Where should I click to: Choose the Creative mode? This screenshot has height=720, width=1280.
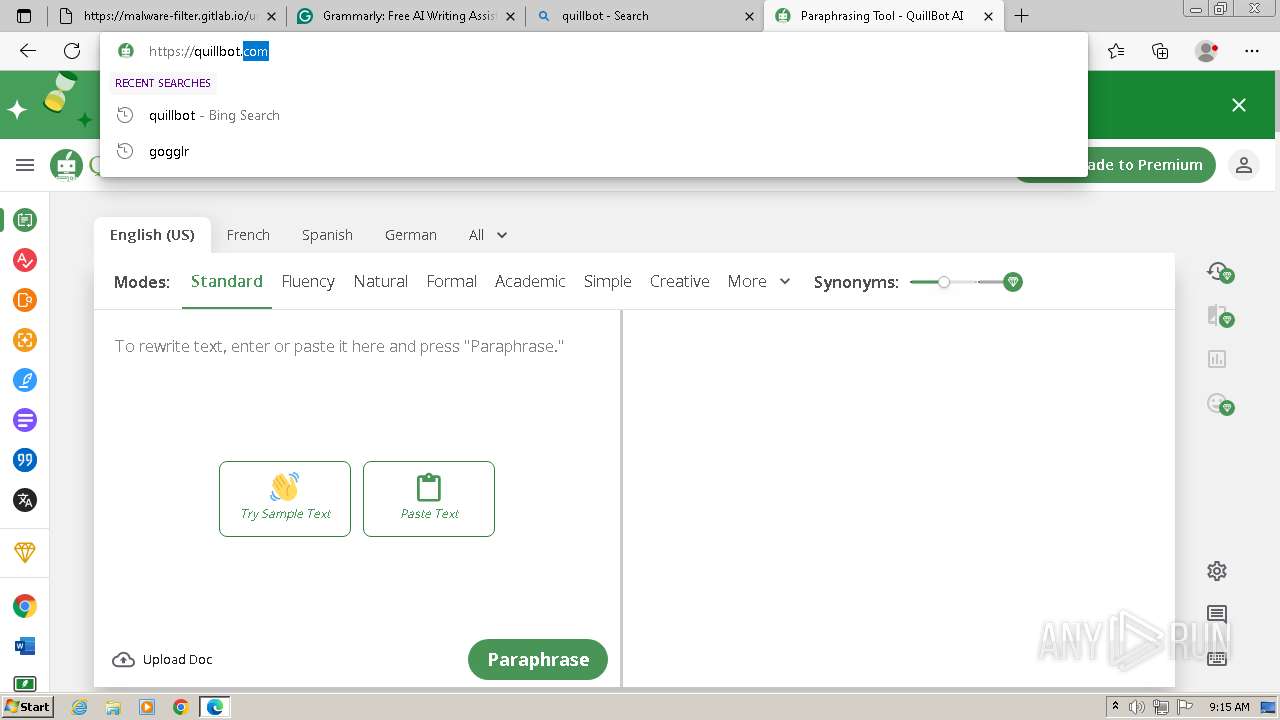coord(680,282)
